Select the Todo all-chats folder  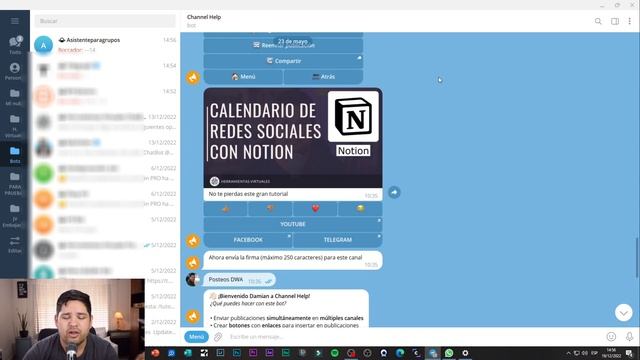pos(15,44)
